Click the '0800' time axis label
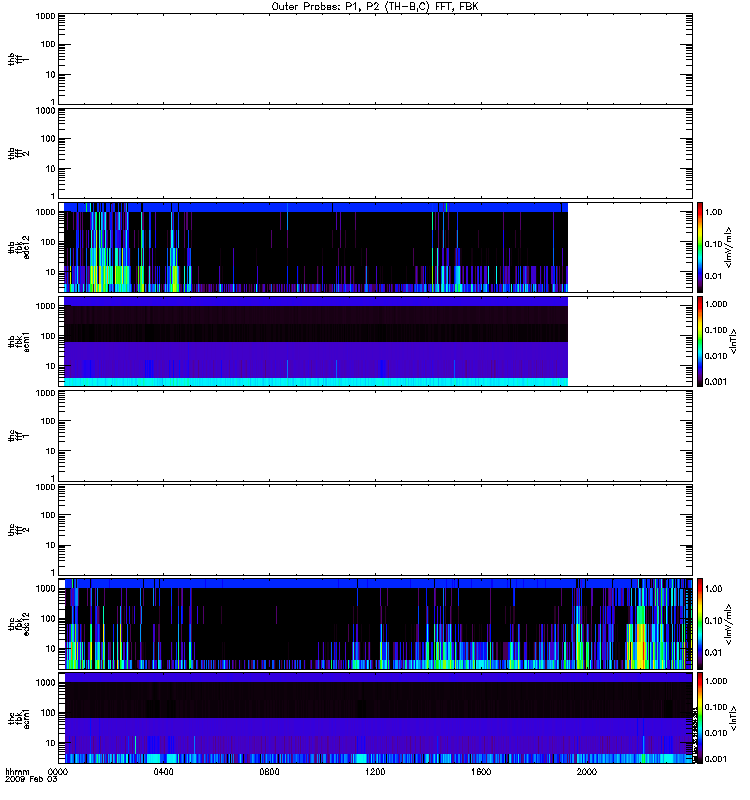The width and height of the screenshot is (750, 800). tap(269, 772)
